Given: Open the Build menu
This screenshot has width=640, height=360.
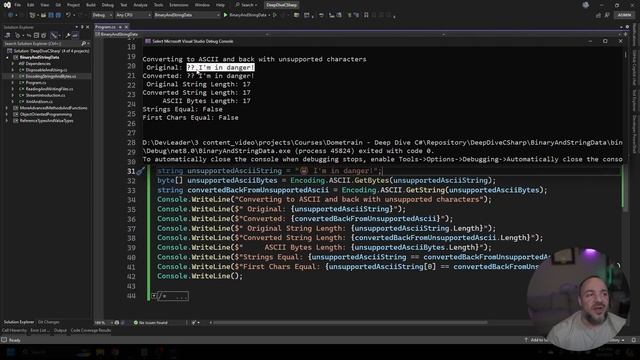Looking at the screenshot, I should coord(91,5).
